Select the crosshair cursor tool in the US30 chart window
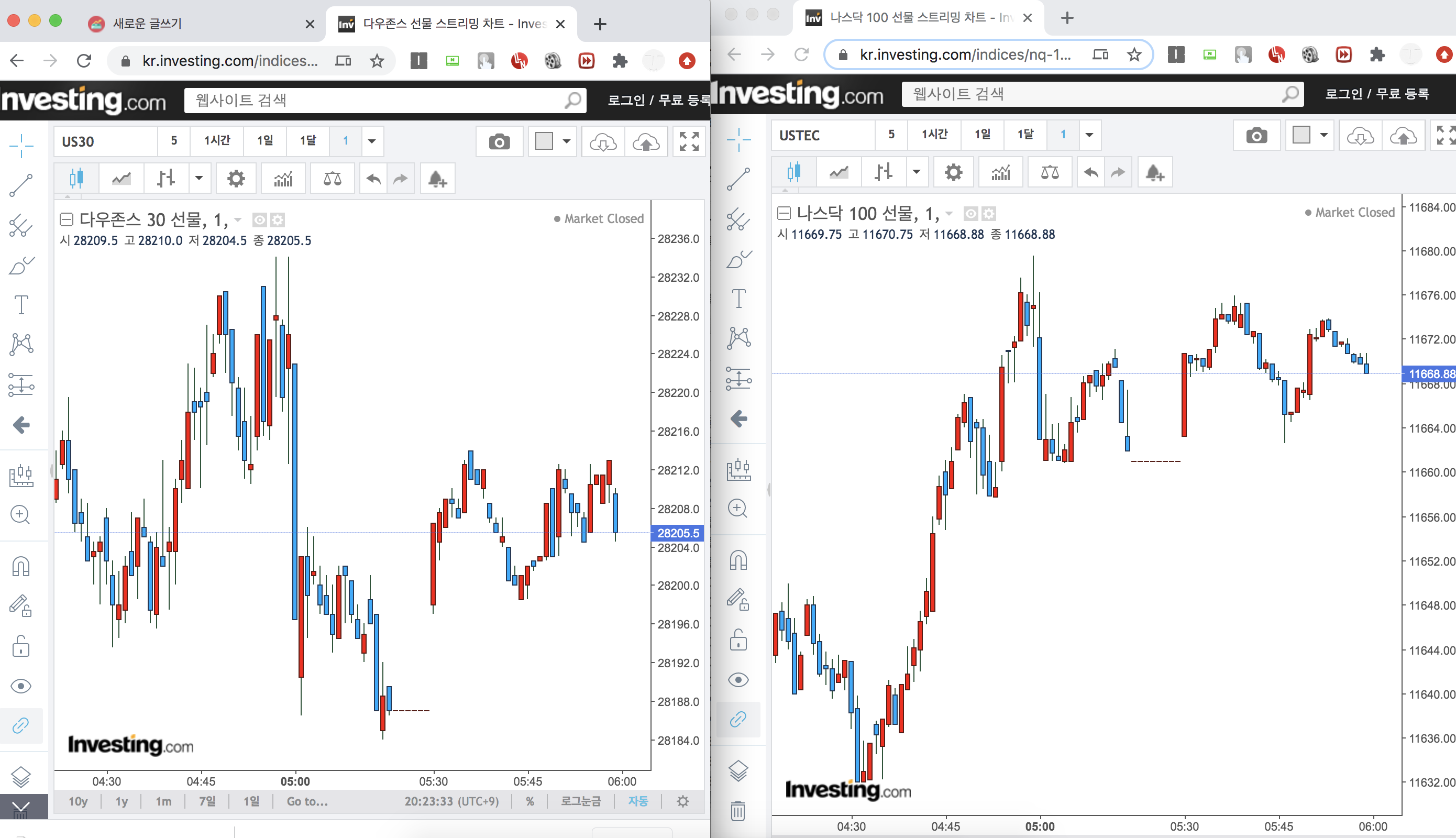 [x=21, y=146]
